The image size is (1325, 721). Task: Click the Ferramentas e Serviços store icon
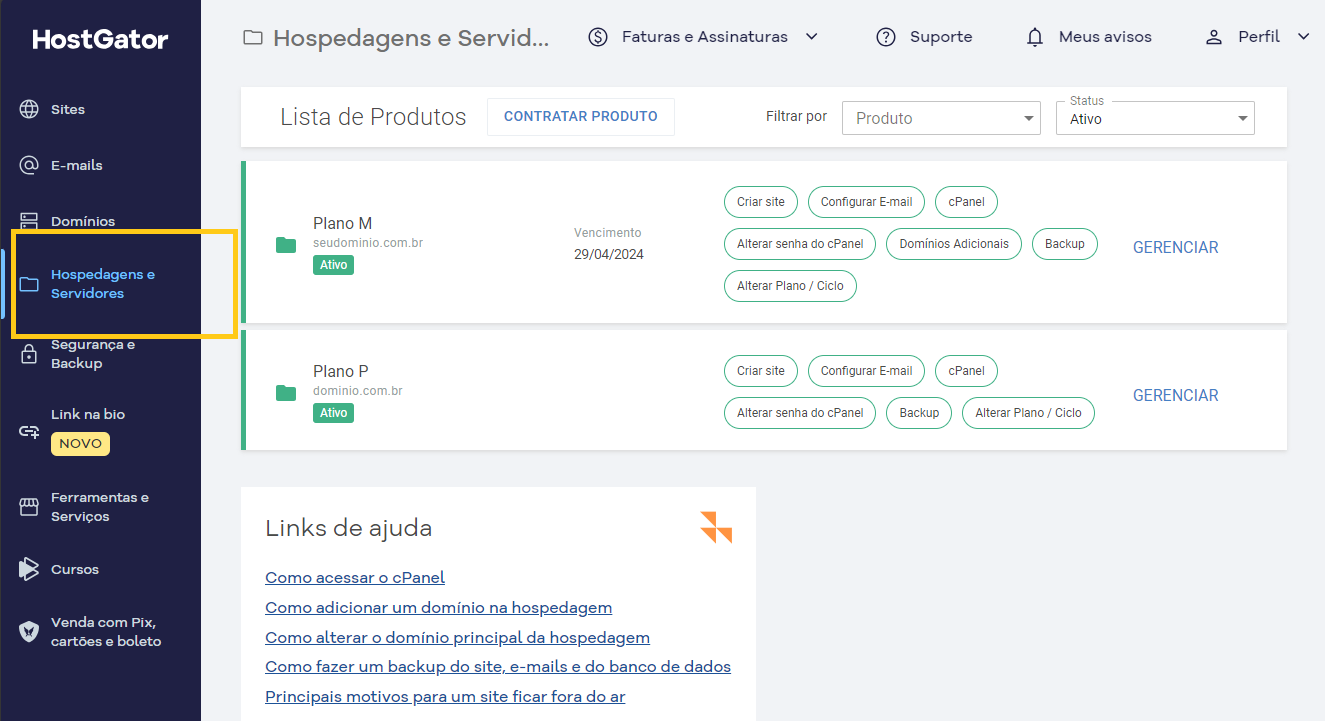click(x=29, y=507)
